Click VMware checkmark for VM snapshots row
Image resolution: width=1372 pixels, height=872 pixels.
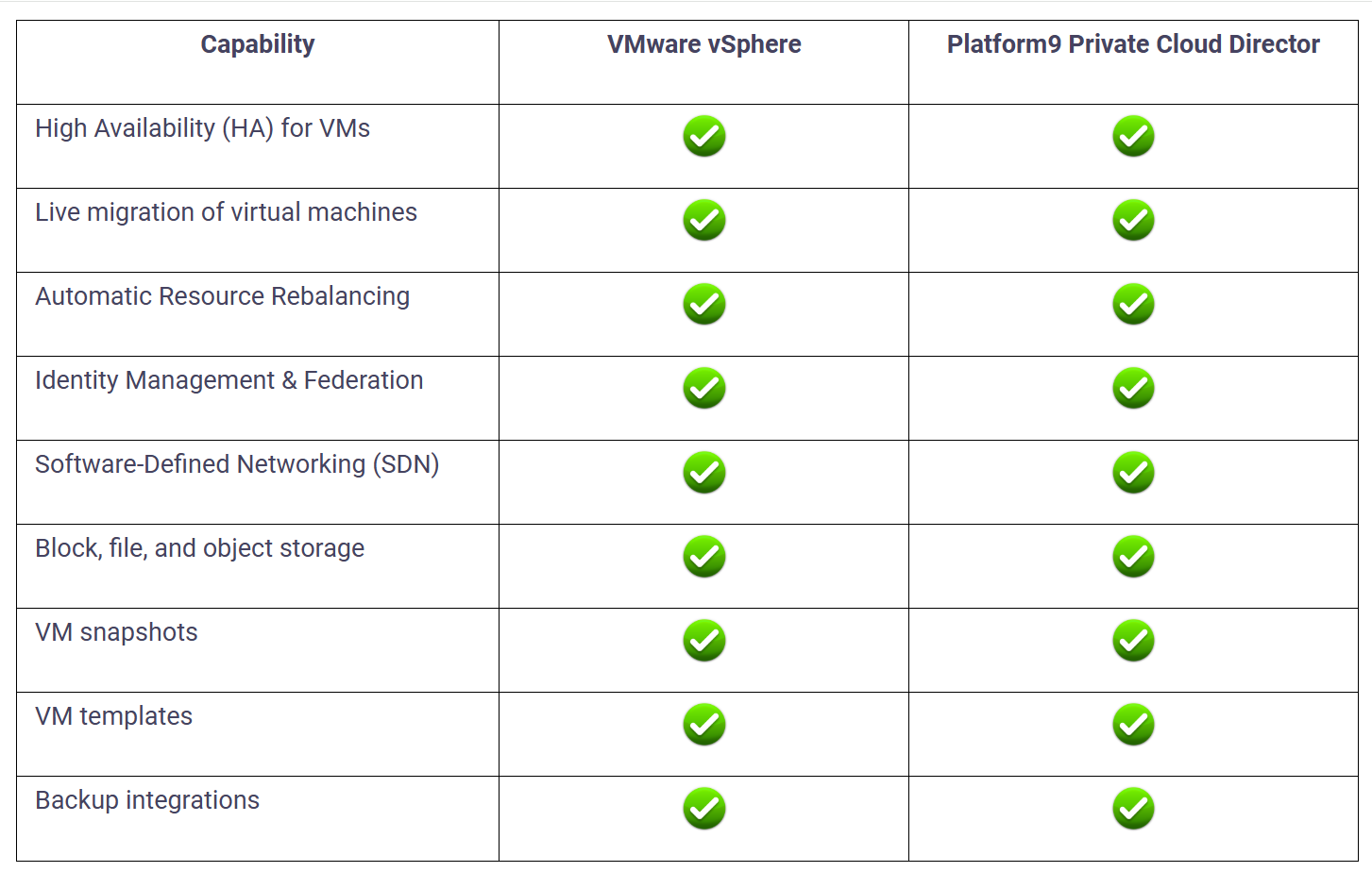pyautogui.click(x=703, y=641)
